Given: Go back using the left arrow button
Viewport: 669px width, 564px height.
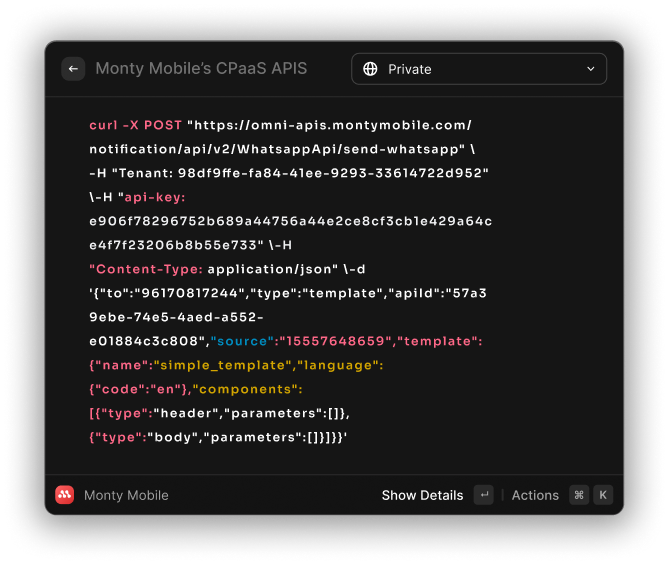Looking at the screenshot, I should pos(73,69).
